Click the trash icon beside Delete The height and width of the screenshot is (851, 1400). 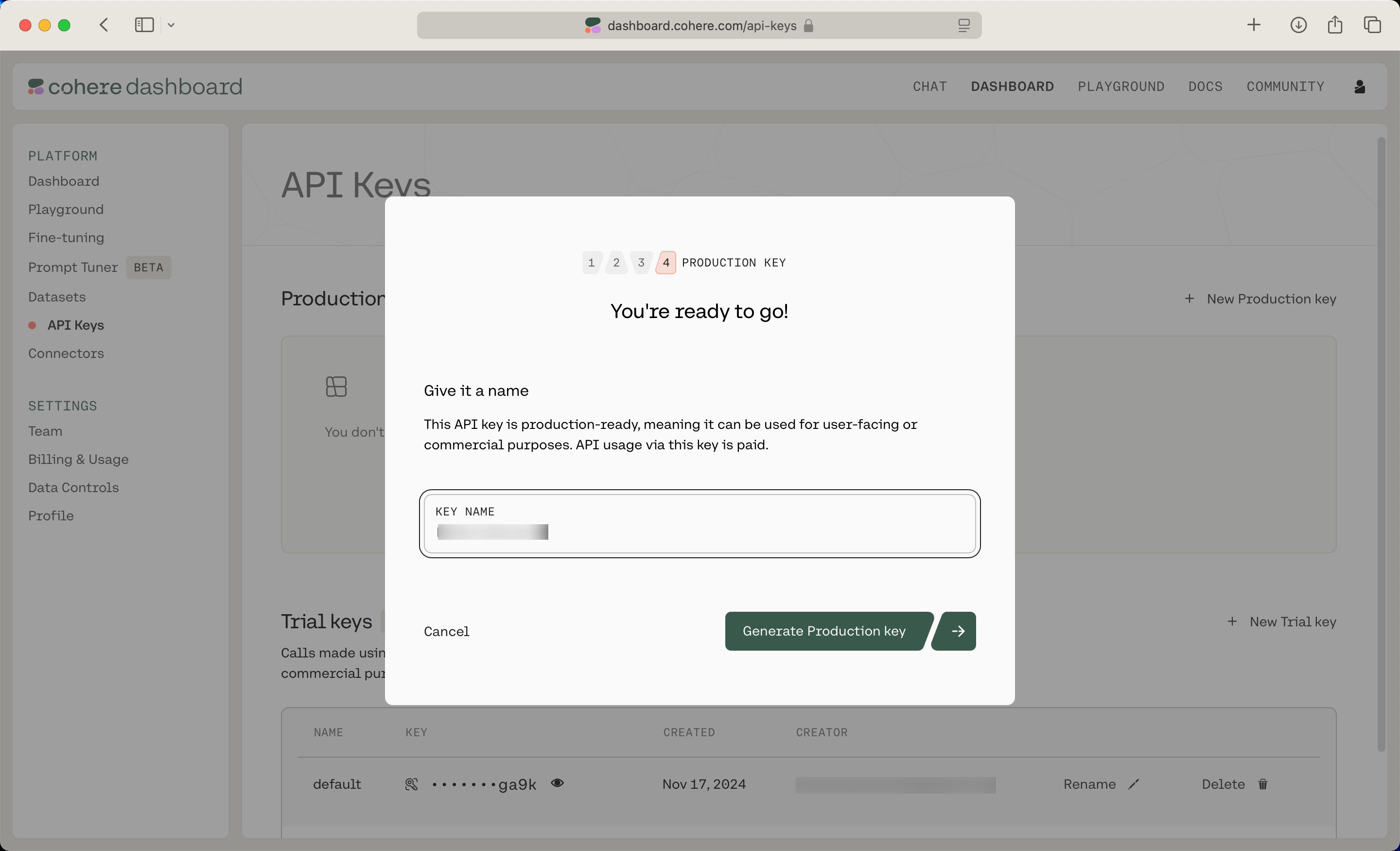point(1262,784)
